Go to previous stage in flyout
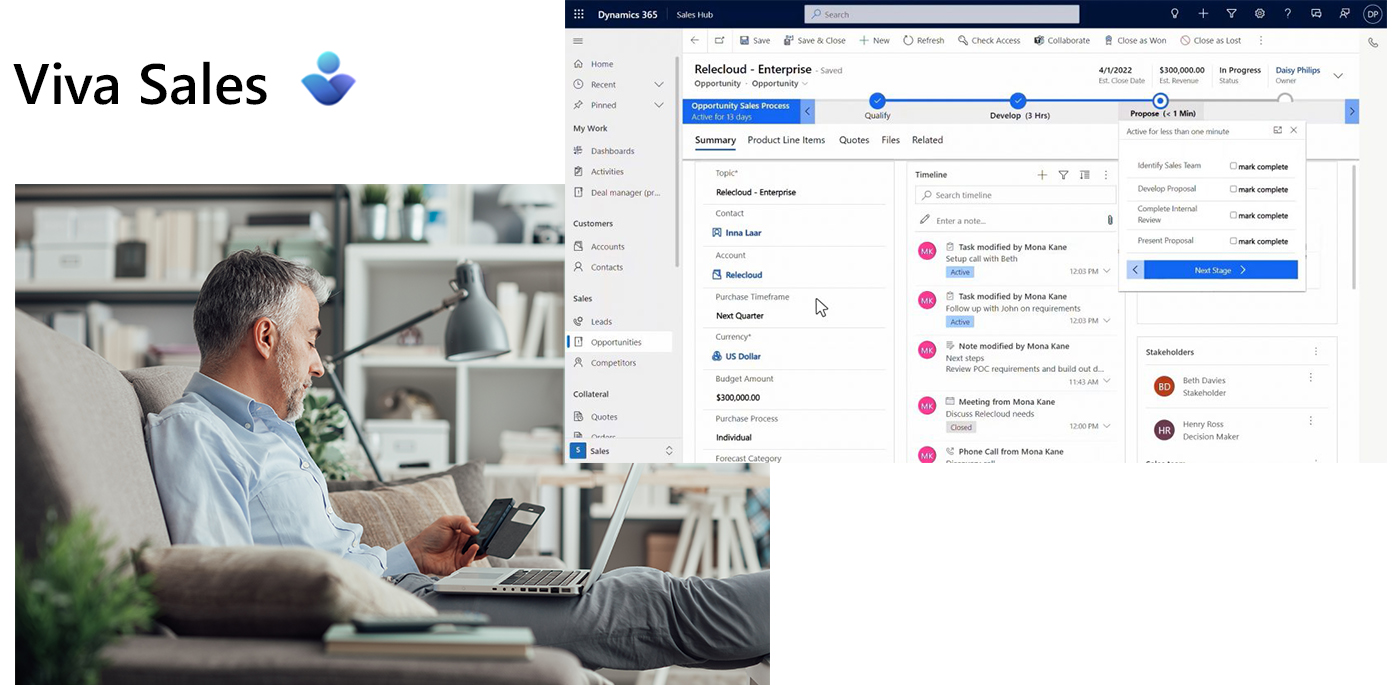This screenshot has width=1400, height=685. 1135,270
